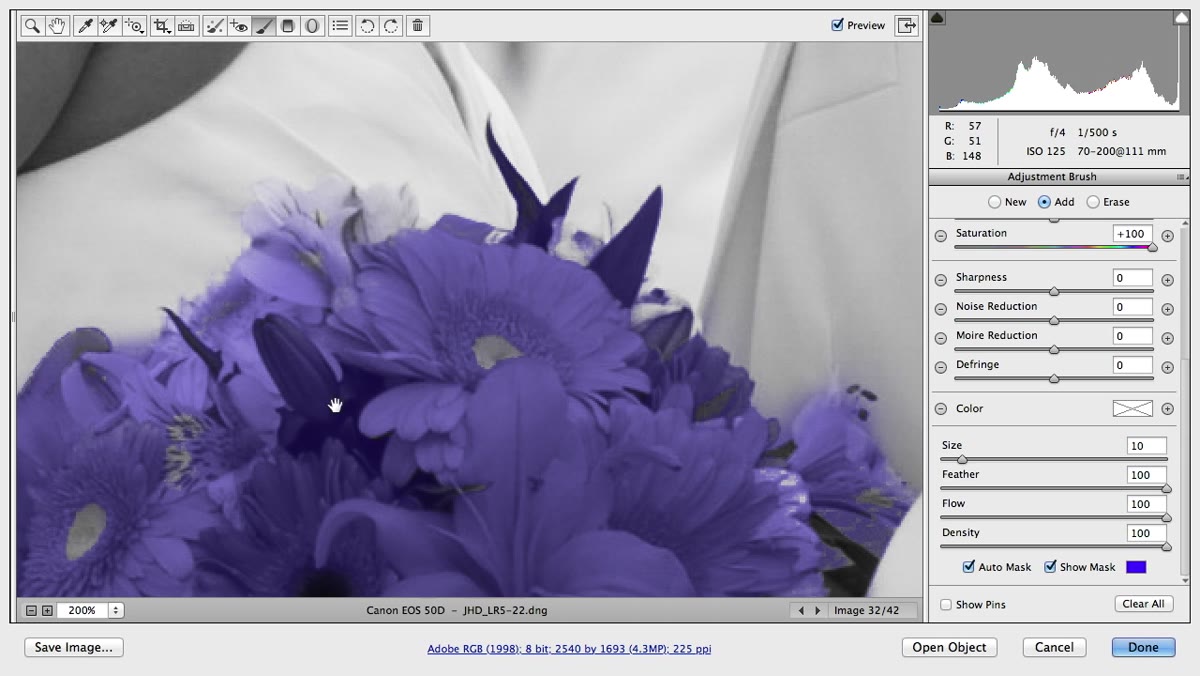Select the Zoom tool
Screen dimensions: 1200x676
(33, 26)
